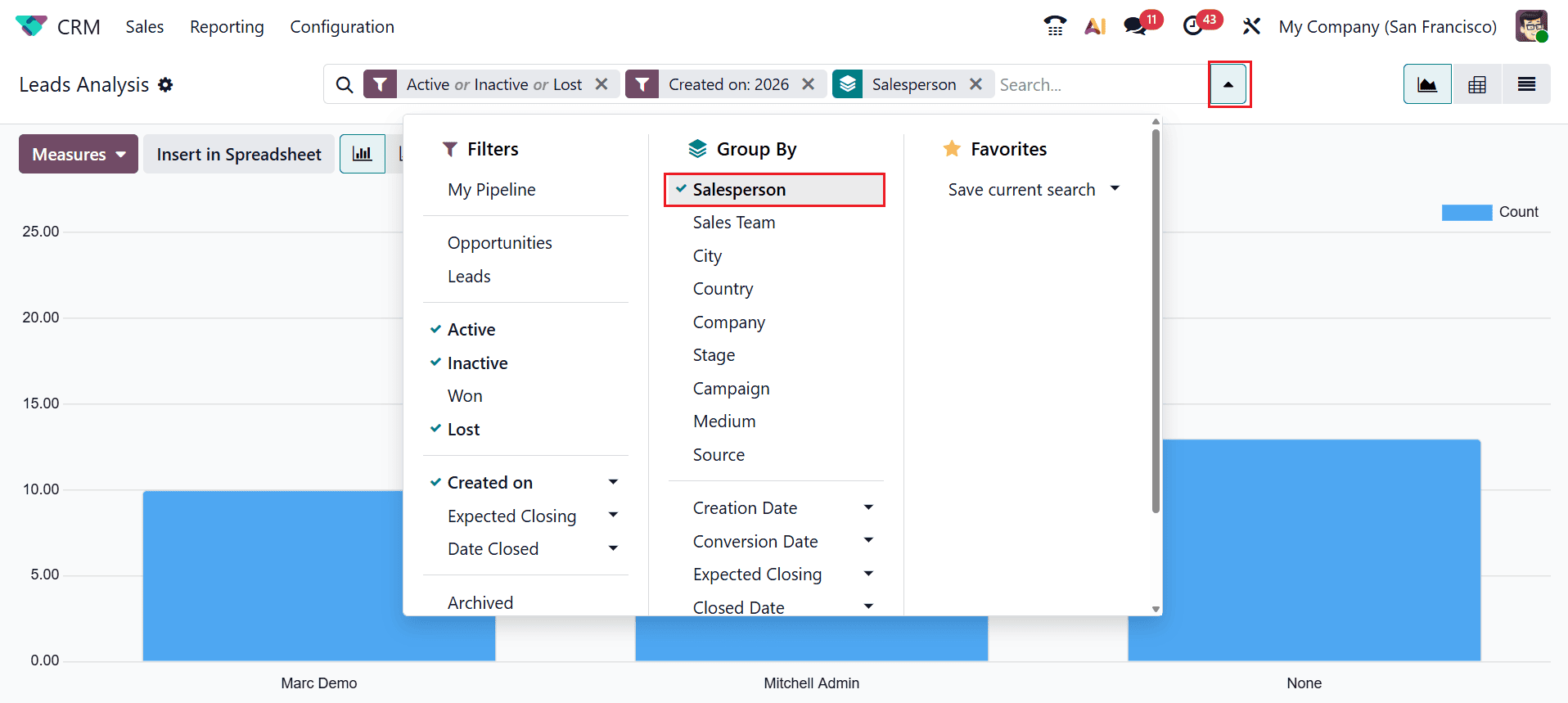Expand Expected Closing group by options
1568x703 pixels.
pyautogui.click(x=868, y=574)
